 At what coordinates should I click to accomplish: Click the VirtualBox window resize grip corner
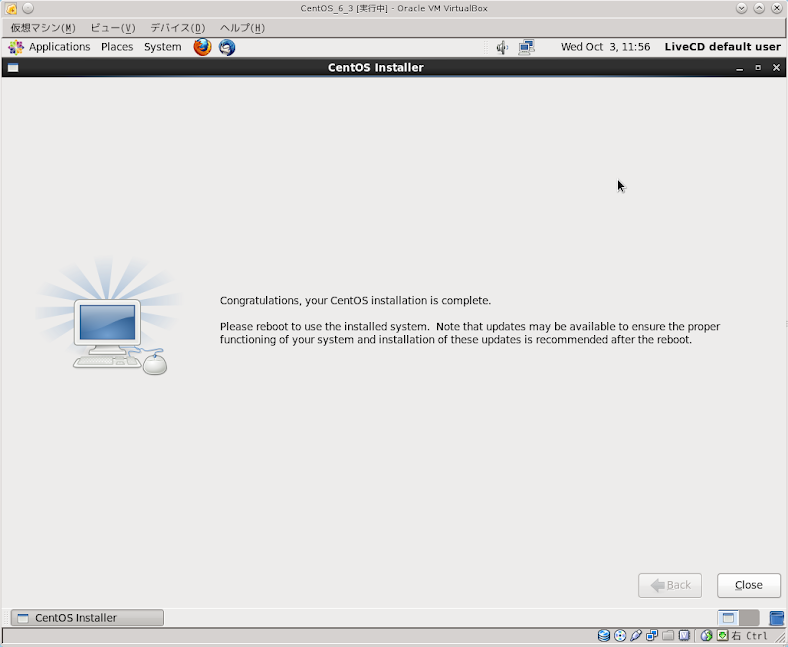[x=780, y=637]
